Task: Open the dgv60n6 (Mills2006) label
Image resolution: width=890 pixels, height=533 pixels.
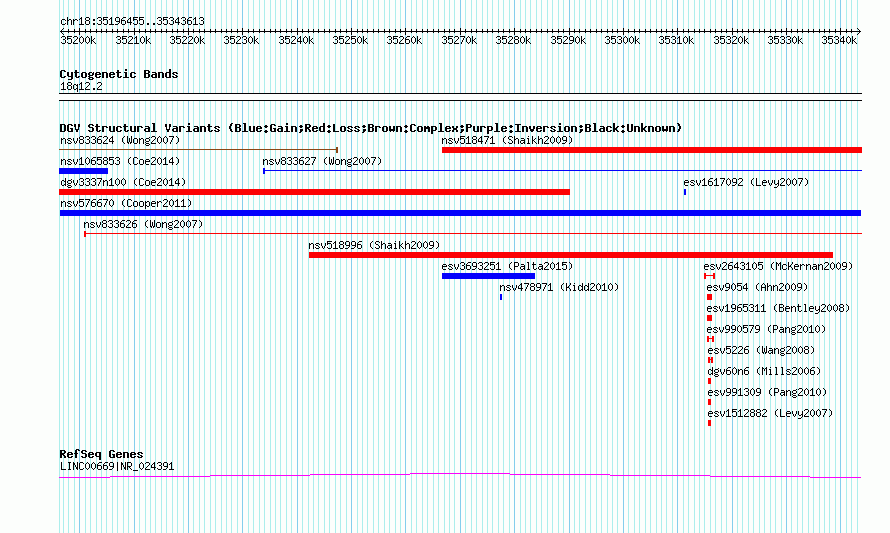Action: [764, 371]
